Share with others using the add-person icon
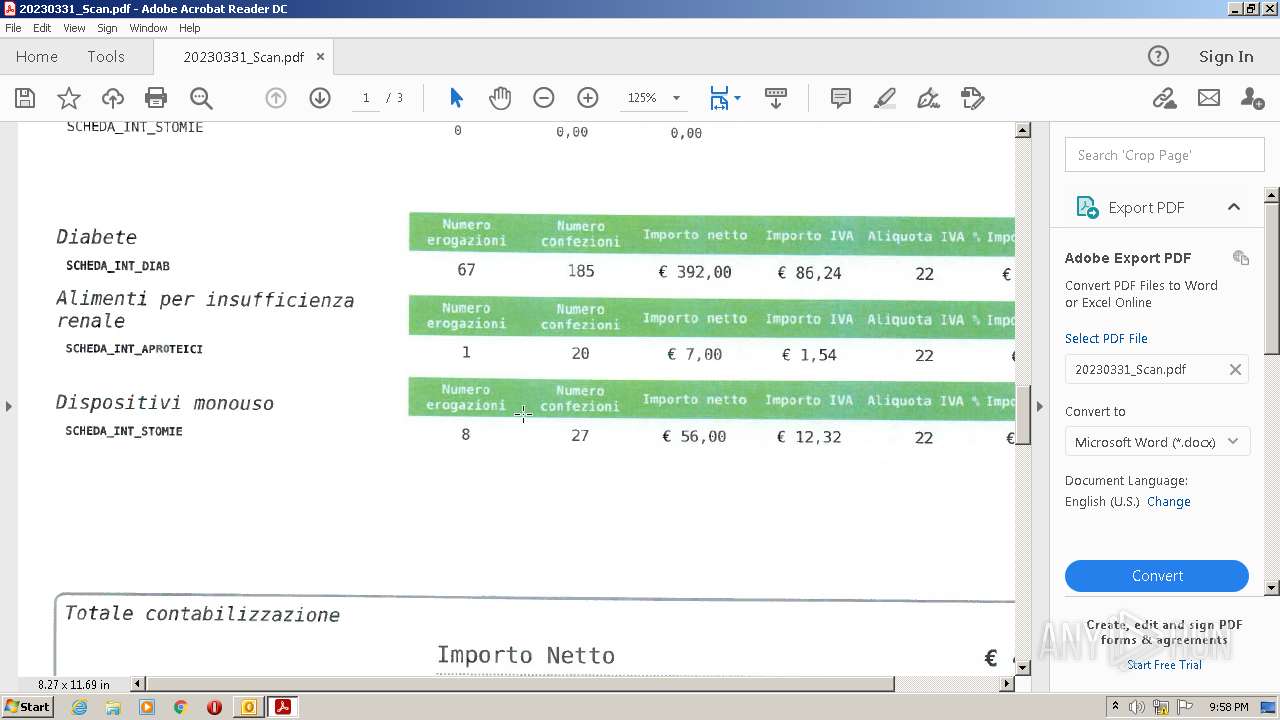The width and height of the screenshot is (1280, 720). coord(1252,98)
